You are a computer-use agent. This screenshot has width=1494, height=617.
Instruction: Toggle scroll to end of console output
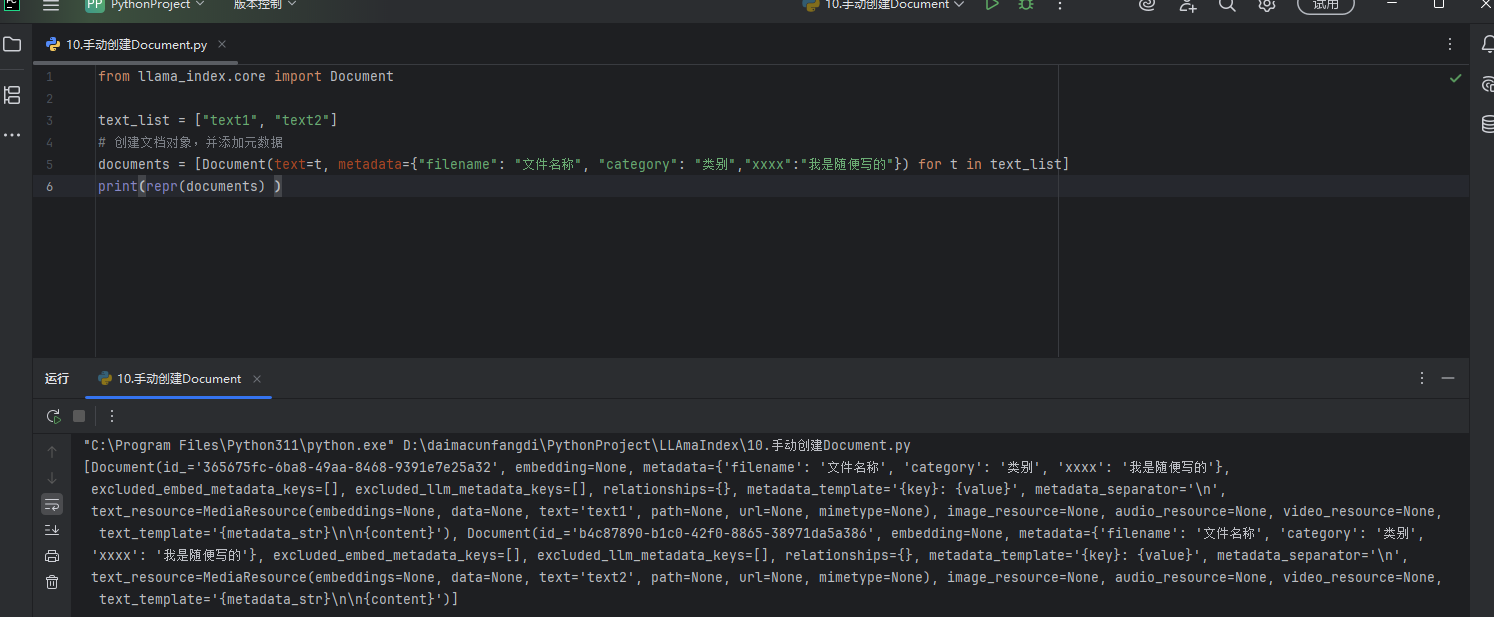[x=52, y=530]
